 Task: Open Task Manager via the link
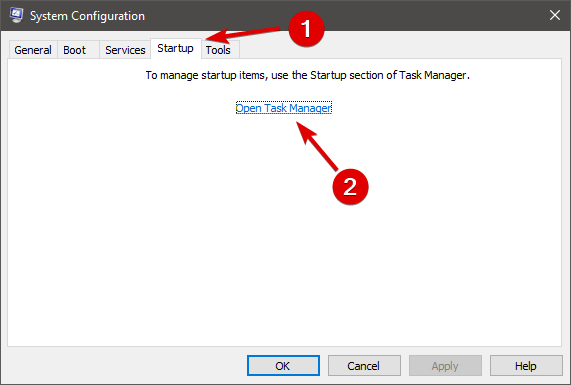[284, 108]
